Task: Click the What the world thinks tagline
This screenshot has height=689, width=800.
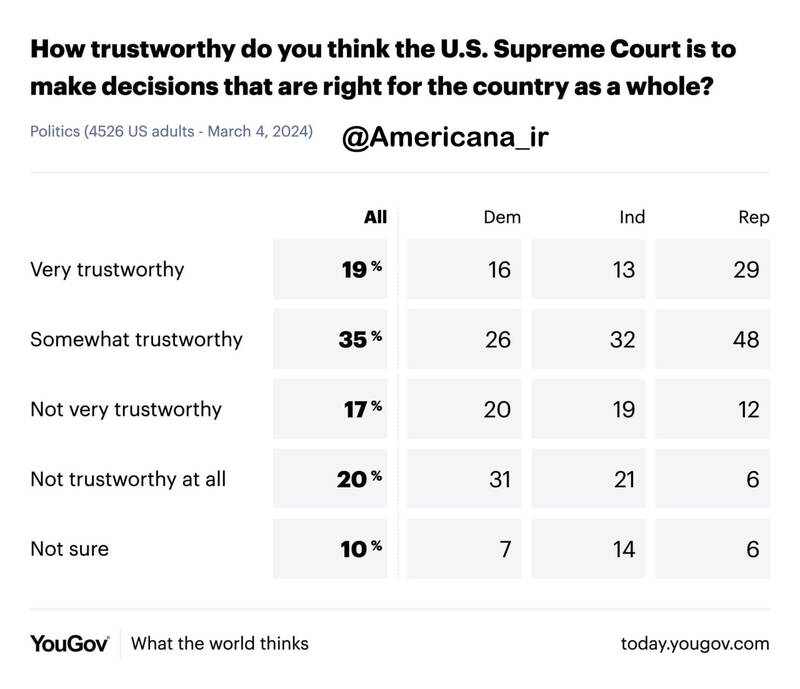Action: [220, 643]
